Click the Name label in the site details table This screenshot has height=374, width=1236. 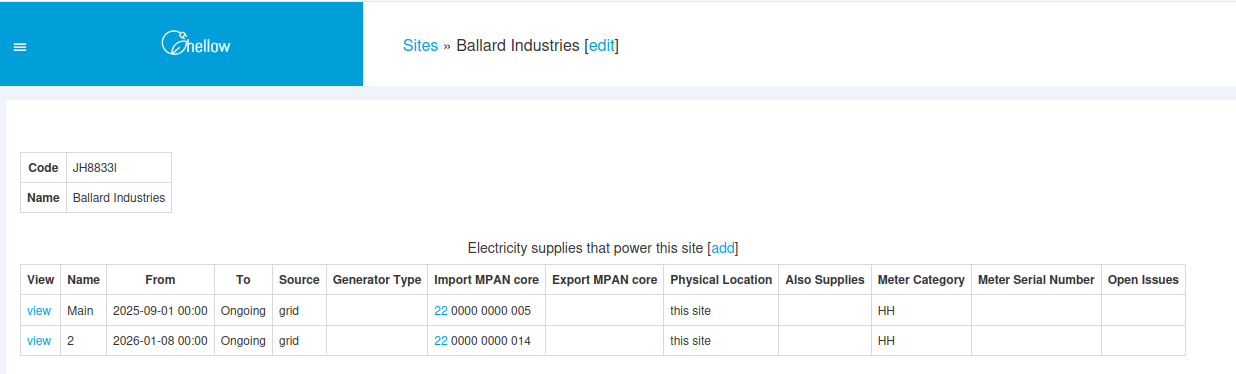[43, 198]
